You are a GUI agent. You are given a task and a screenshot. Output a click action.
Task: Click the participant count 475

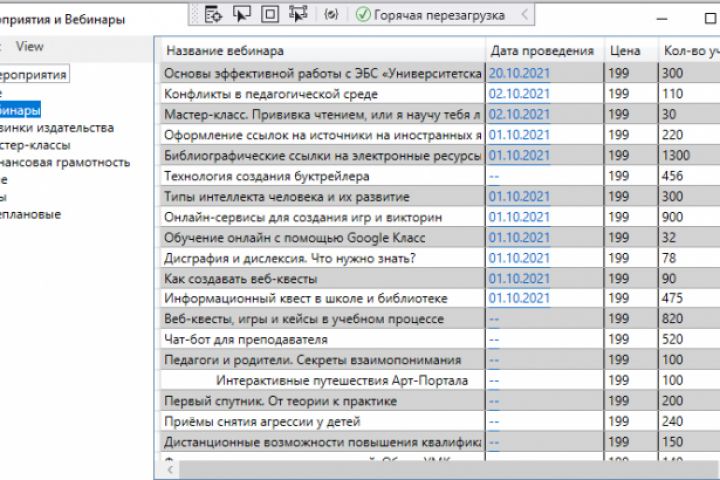[672, 299]
